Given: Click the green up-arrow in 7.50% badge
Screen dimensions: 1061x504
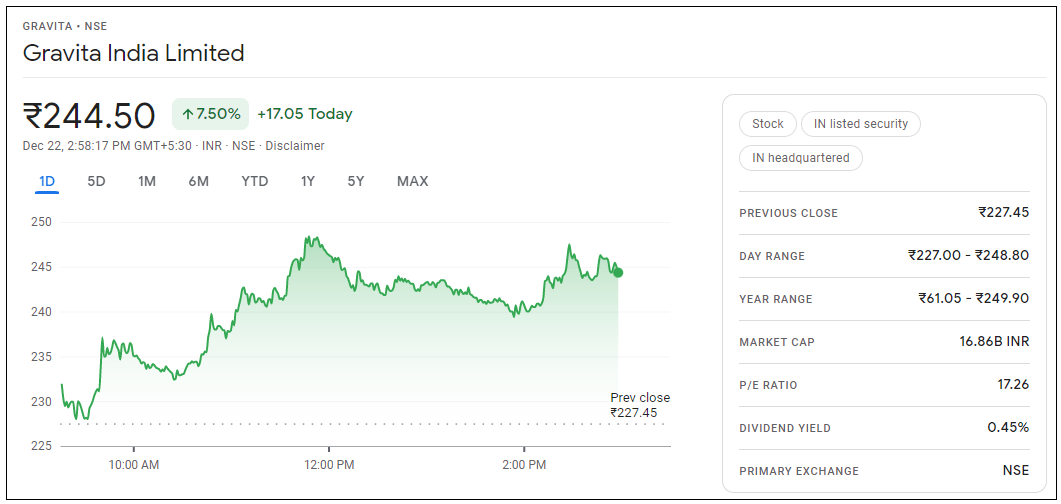Looking at the screenshot, I should click(187, 114).
